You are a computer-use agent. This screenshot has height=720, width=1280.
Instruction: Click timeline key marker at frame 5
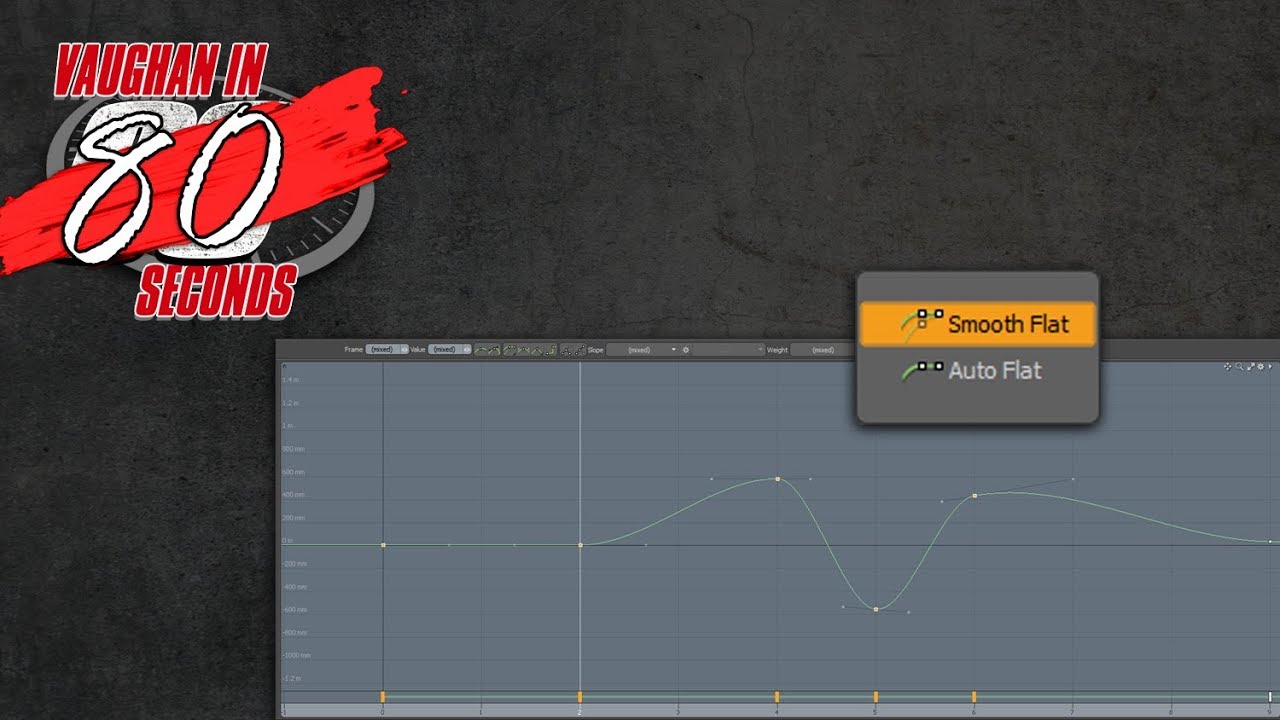876,696
